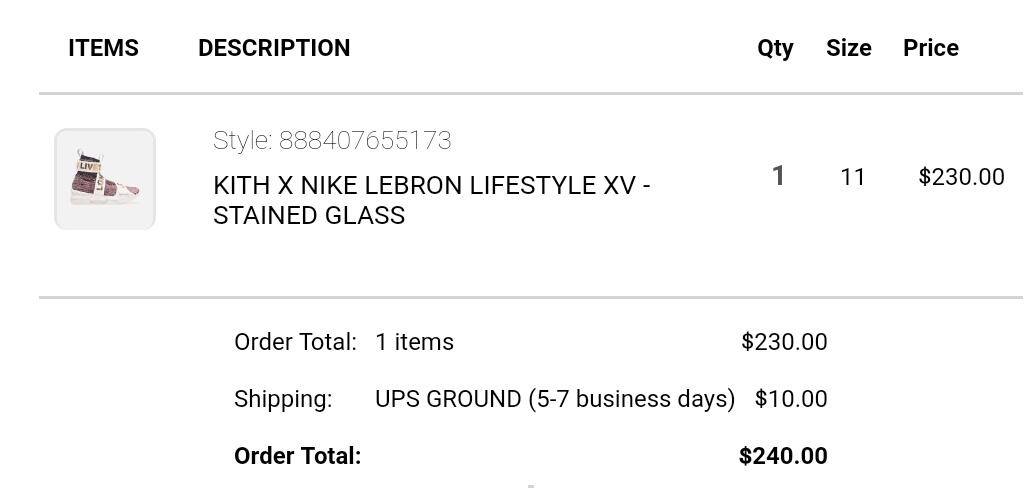Click the Size column header

coord(849,48)
